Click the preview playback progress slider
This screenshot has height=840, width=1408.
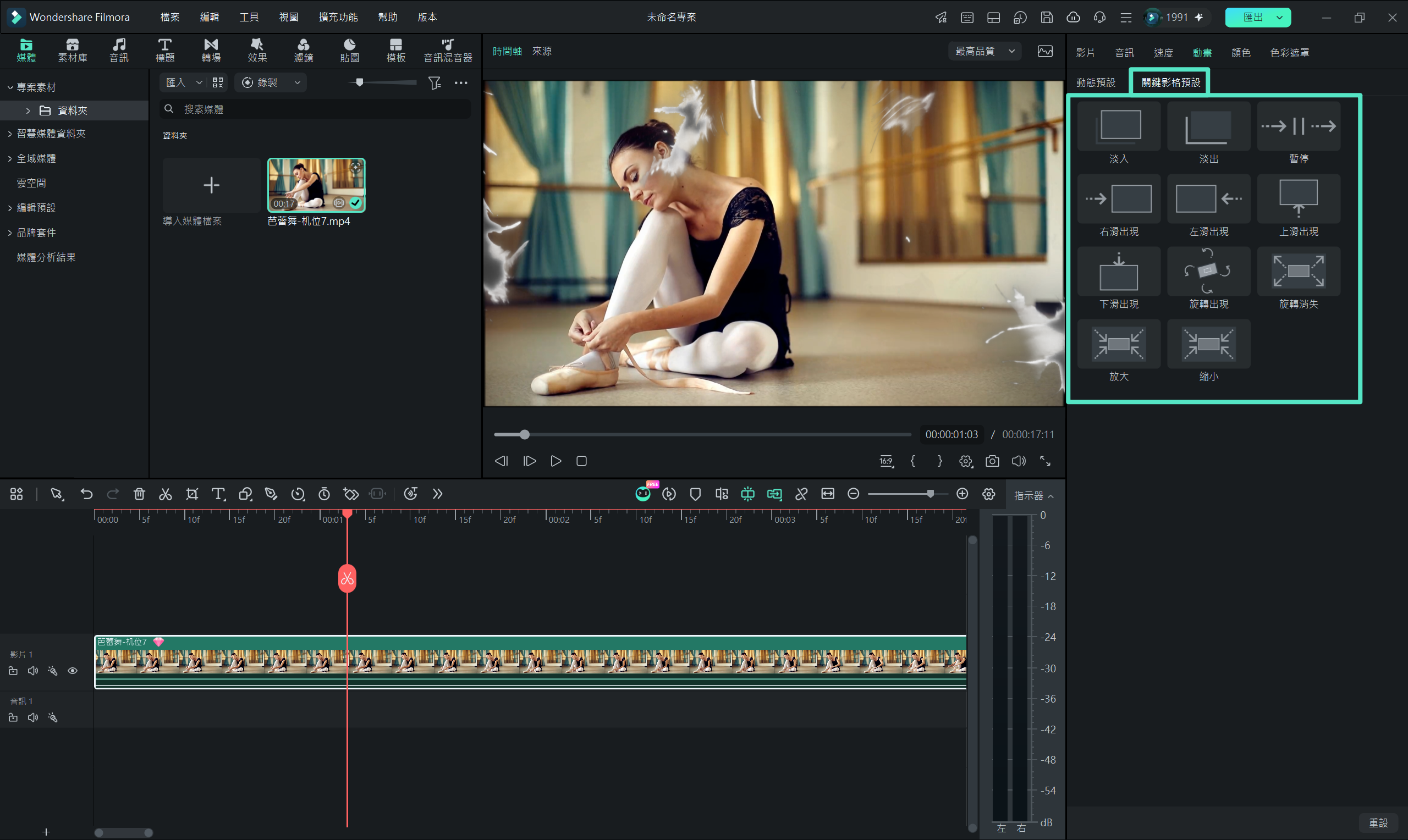click(702, 435)
